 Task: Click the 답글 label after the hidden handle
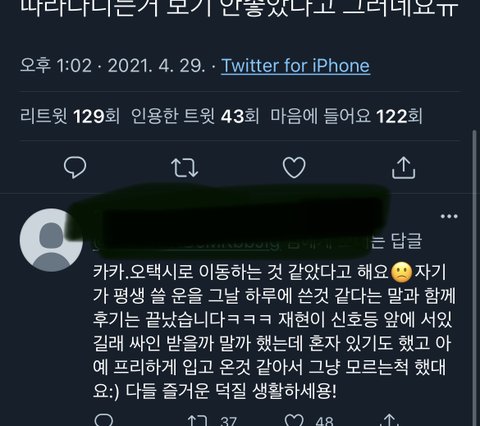[406, 241]
